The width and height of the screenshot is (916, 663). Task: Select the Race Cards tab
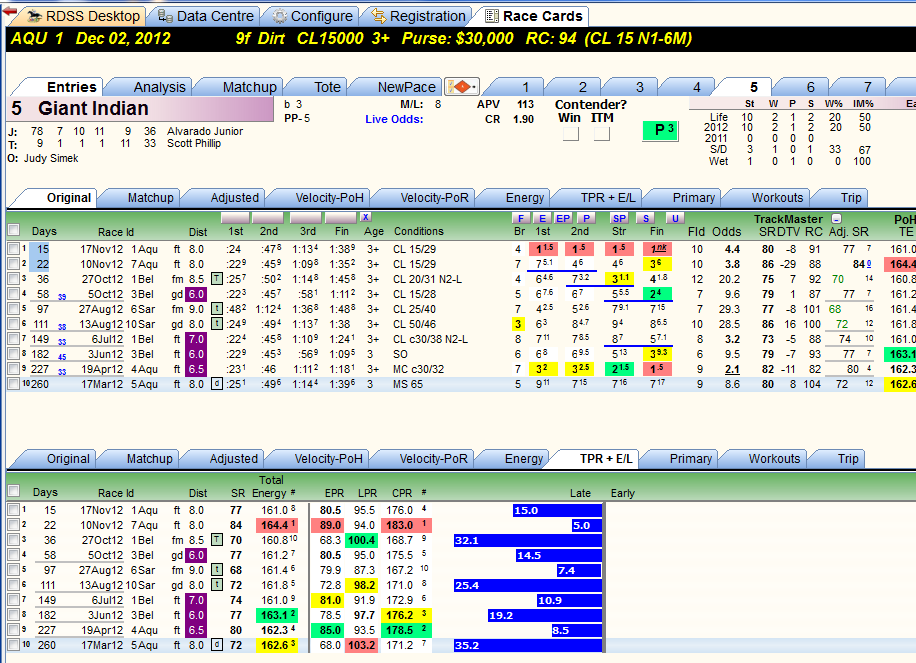534,16
